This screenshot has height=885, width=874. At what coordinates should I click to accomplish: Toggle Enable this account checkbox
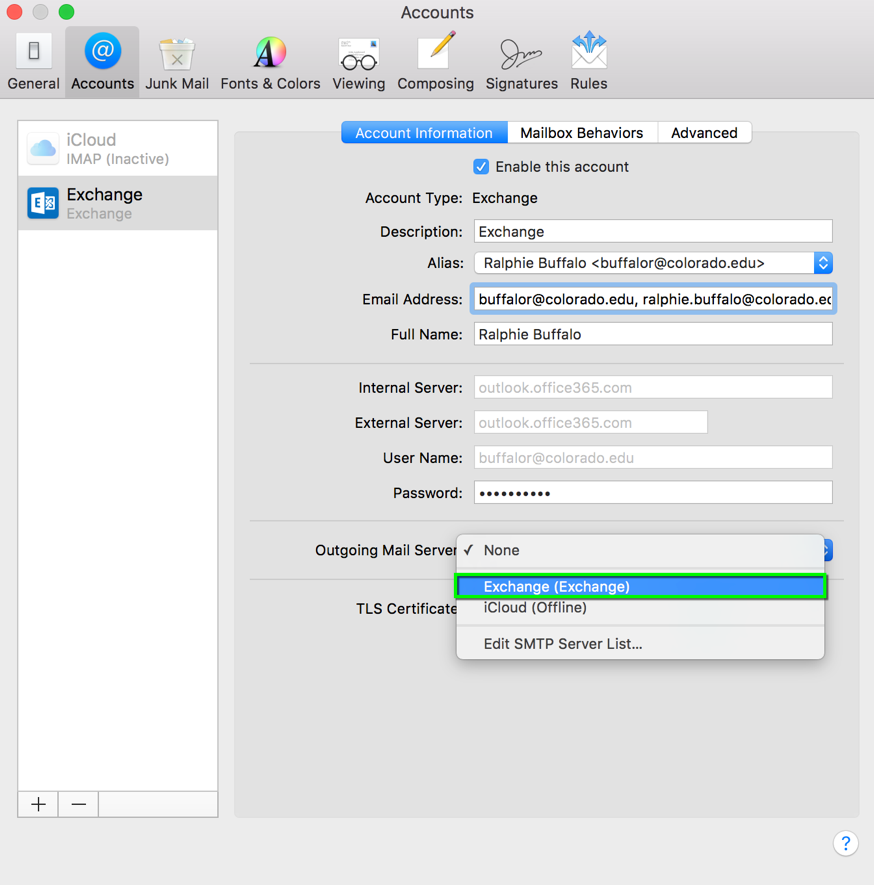[x=481, y=167]
